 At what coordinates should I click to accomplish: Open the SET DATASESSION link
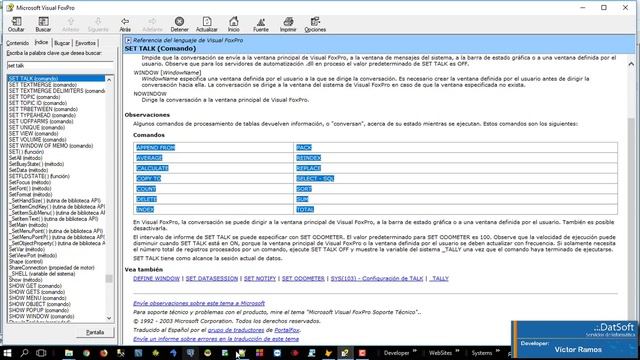(212, 278)
